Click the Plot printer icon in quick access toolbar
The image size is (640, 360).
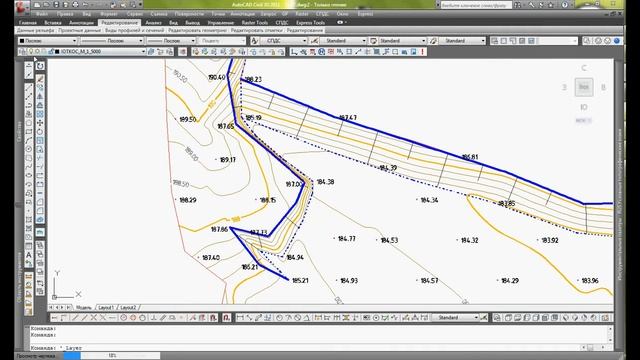tap(75, 5)
